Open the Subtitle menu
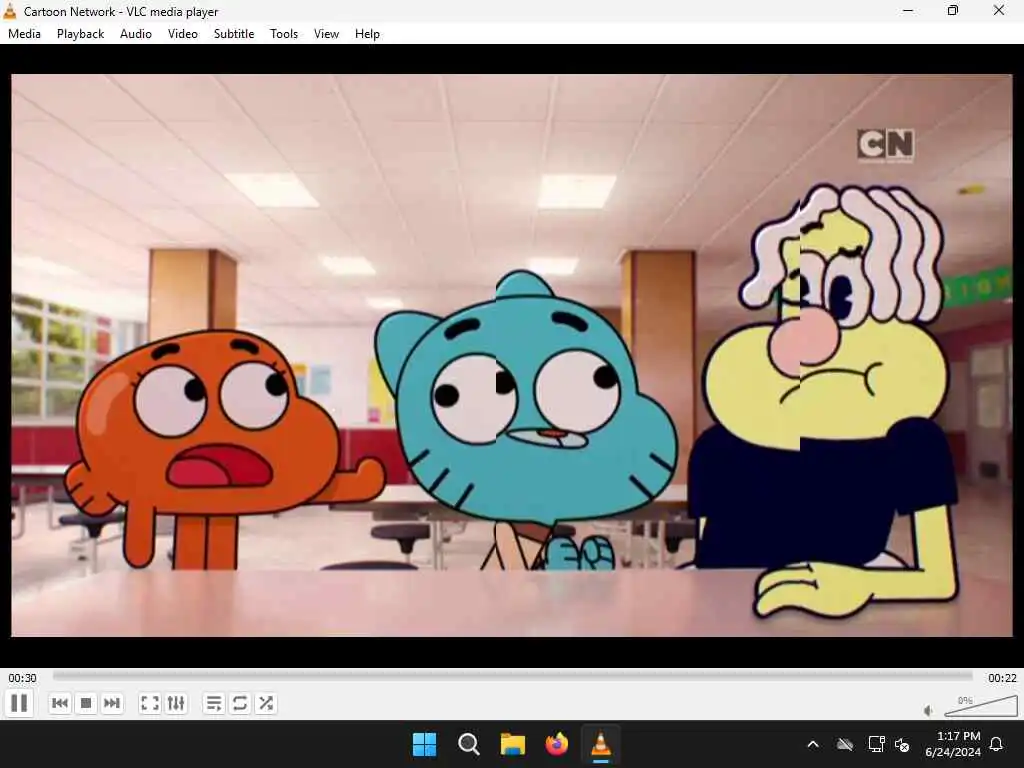 coord(234,34)
